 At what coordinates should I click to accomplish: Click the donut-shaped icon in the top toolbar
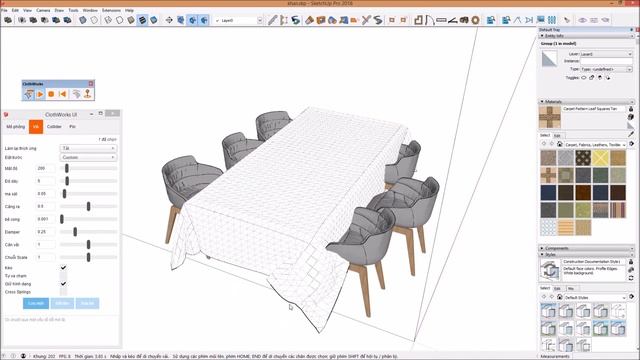tap(475, 20)
